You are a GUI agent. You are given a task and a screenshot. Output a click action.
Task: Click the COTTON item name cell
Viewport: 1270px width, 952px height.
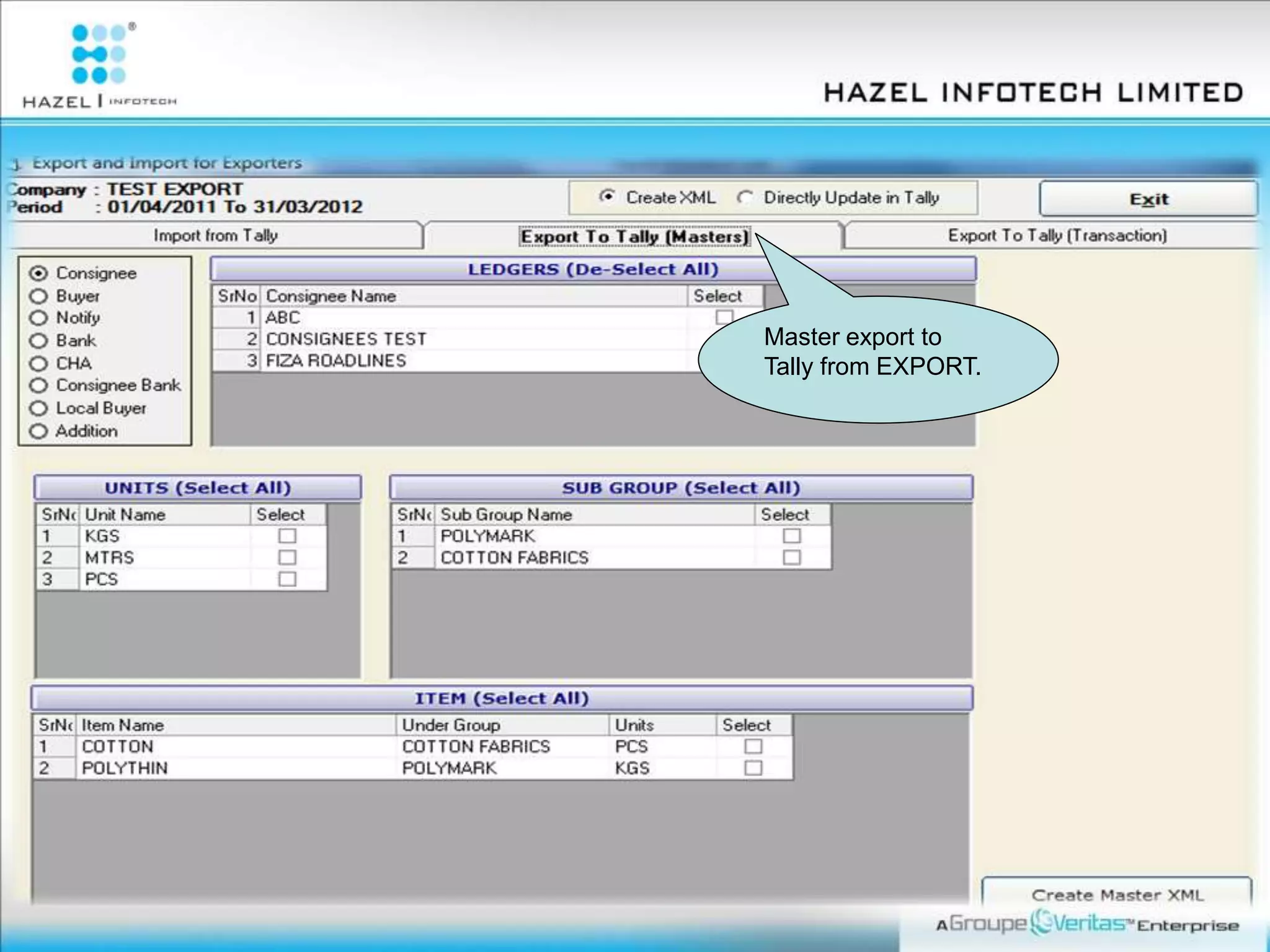(x=236, y=747)
